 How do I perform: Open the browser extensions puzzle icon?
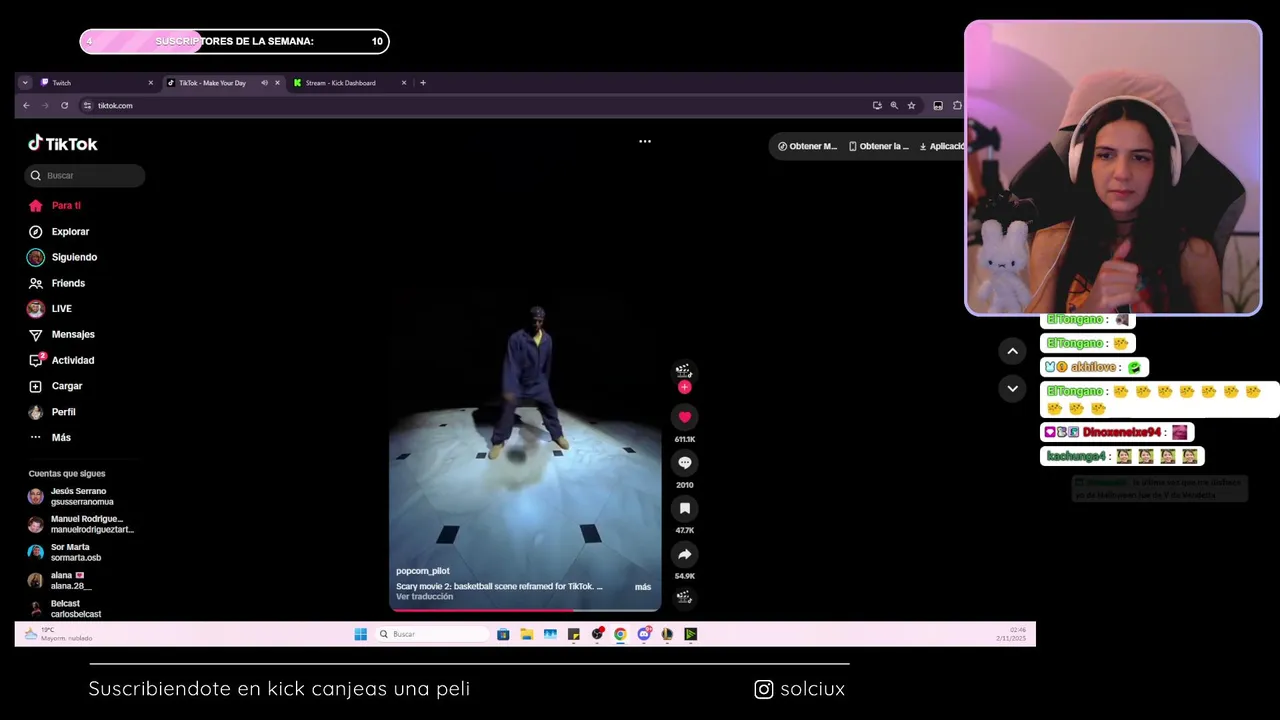[x=957, y=105]
